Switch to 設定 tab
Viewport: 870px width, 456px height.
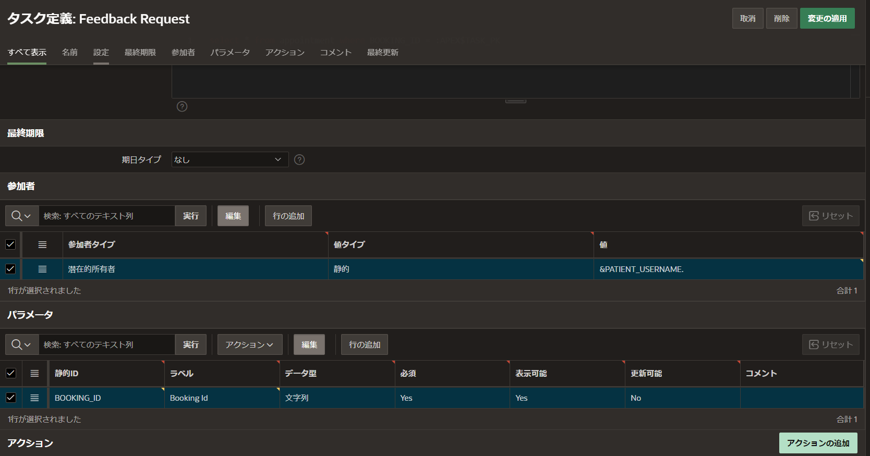point(101,52)
